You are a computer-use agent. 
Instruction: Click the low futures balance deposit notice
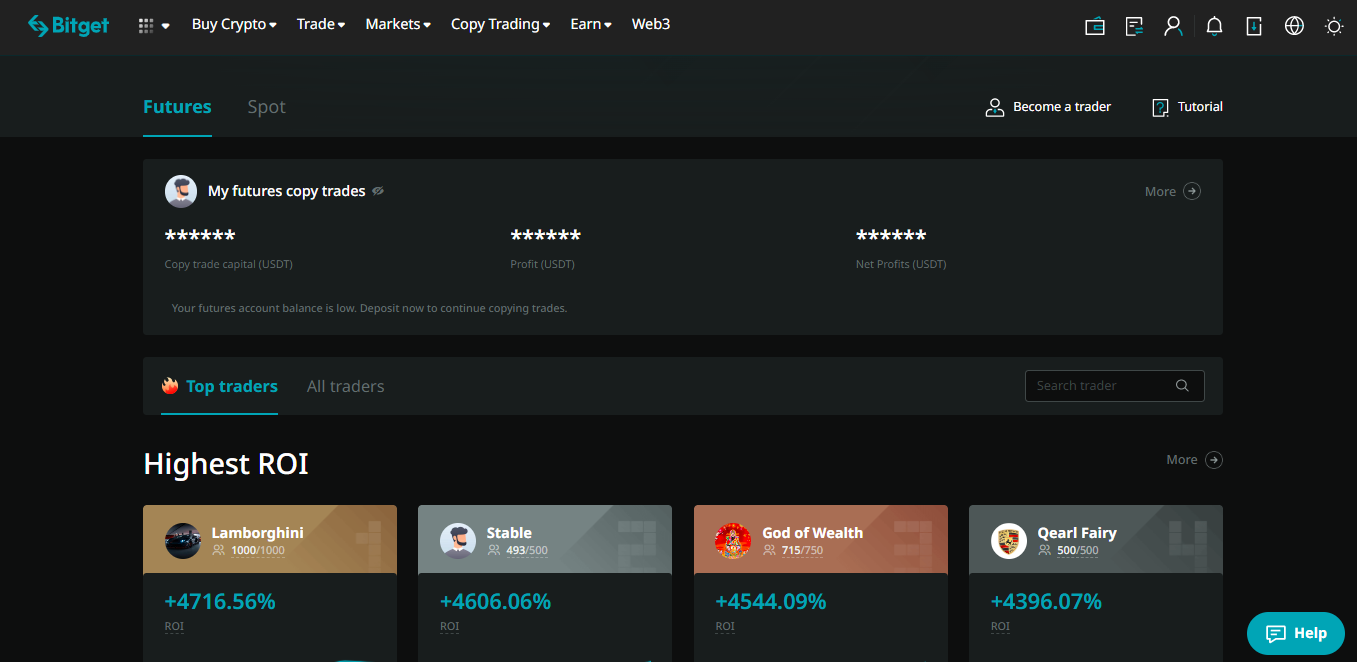pos(370,308)
